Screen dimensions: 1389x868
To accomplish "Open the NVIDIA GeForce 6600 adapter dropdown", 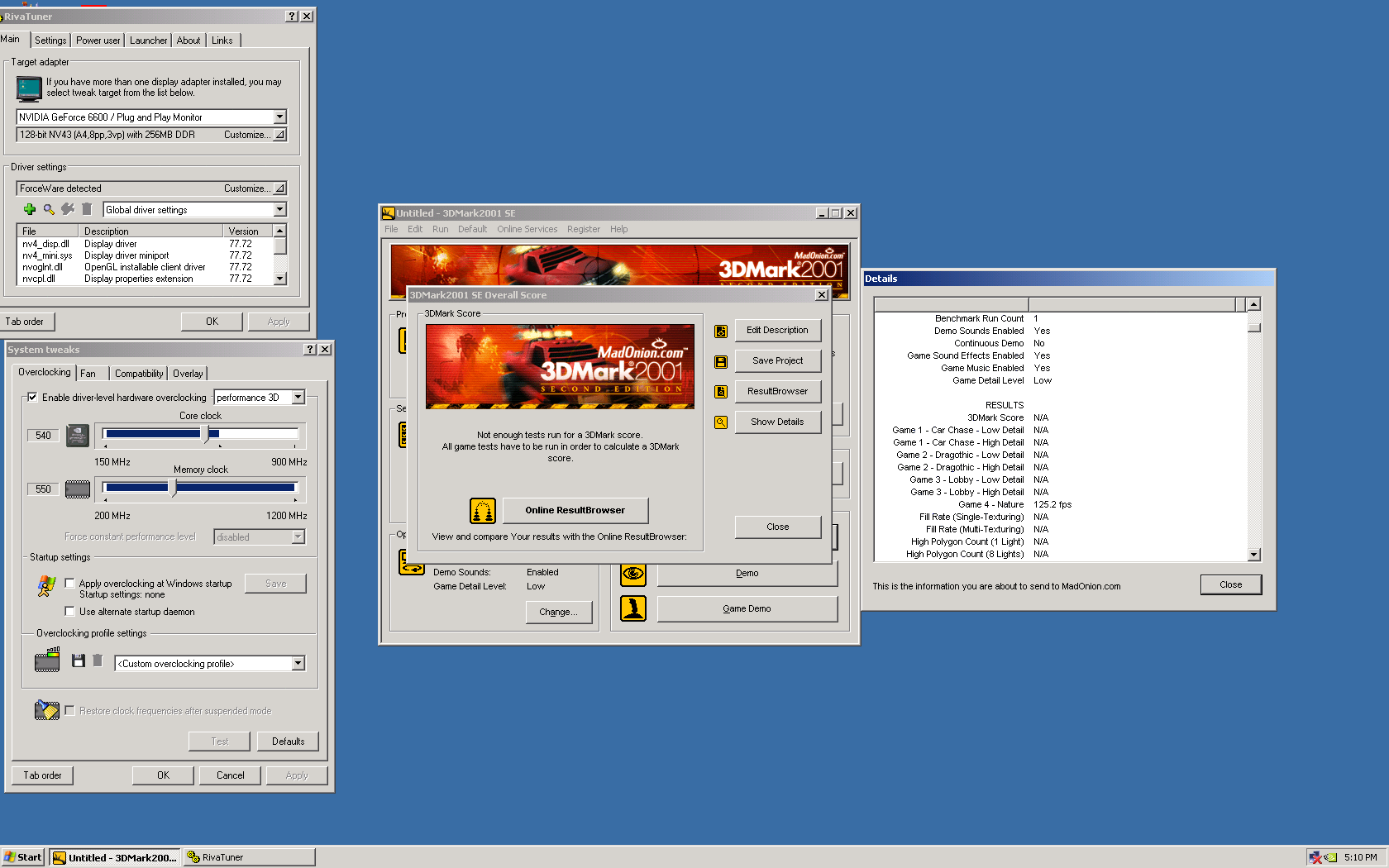I will pos(279,117).
